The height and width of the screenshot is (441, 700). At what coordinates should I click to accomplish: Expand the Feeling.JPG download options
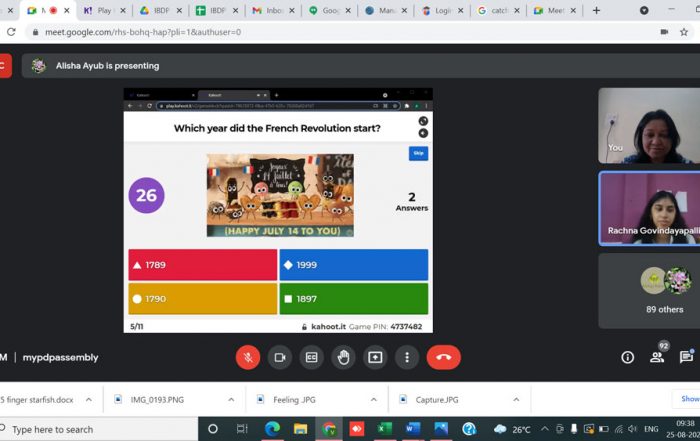click(374, 399)
